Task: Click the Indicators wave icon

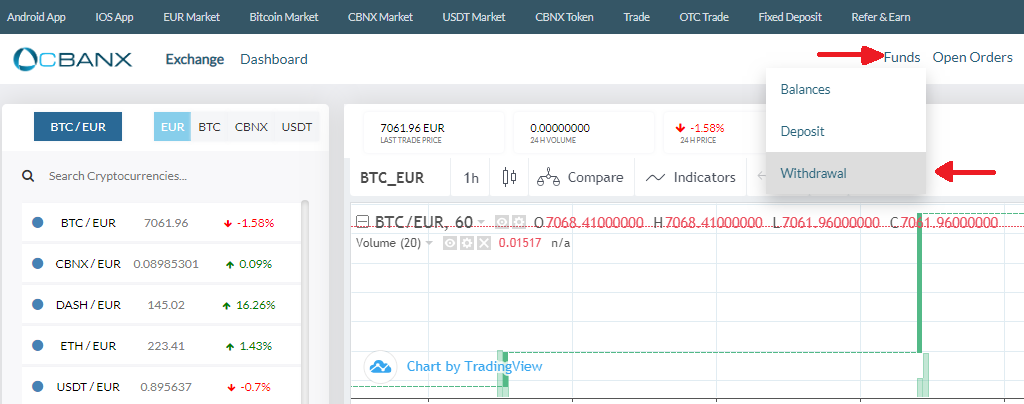Action: pos(656,178)
